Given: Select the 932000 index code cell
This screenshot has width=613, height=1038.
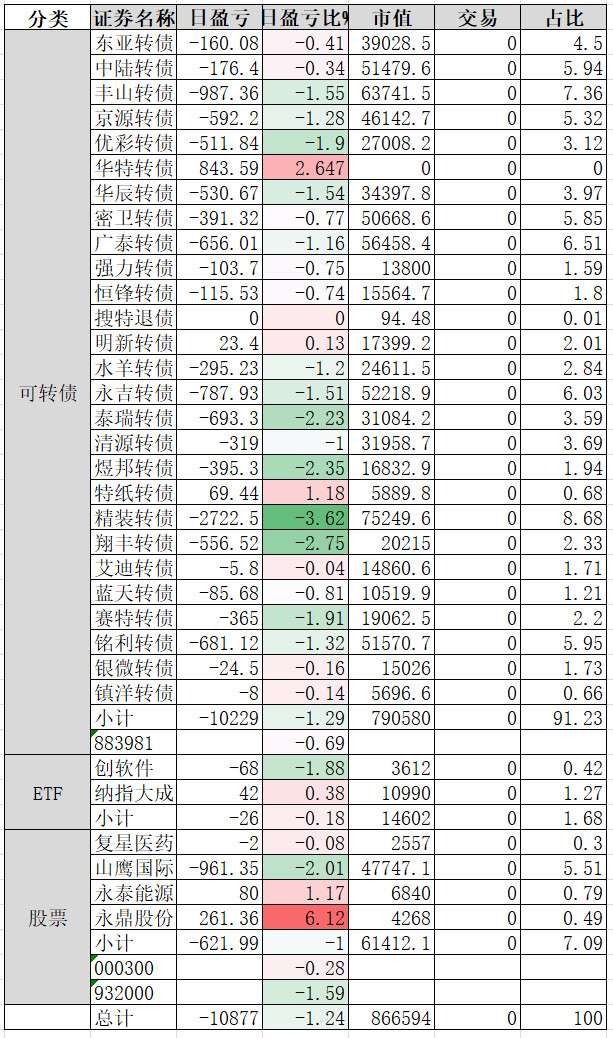Looking at the screenshot, I should click(133, 993).
